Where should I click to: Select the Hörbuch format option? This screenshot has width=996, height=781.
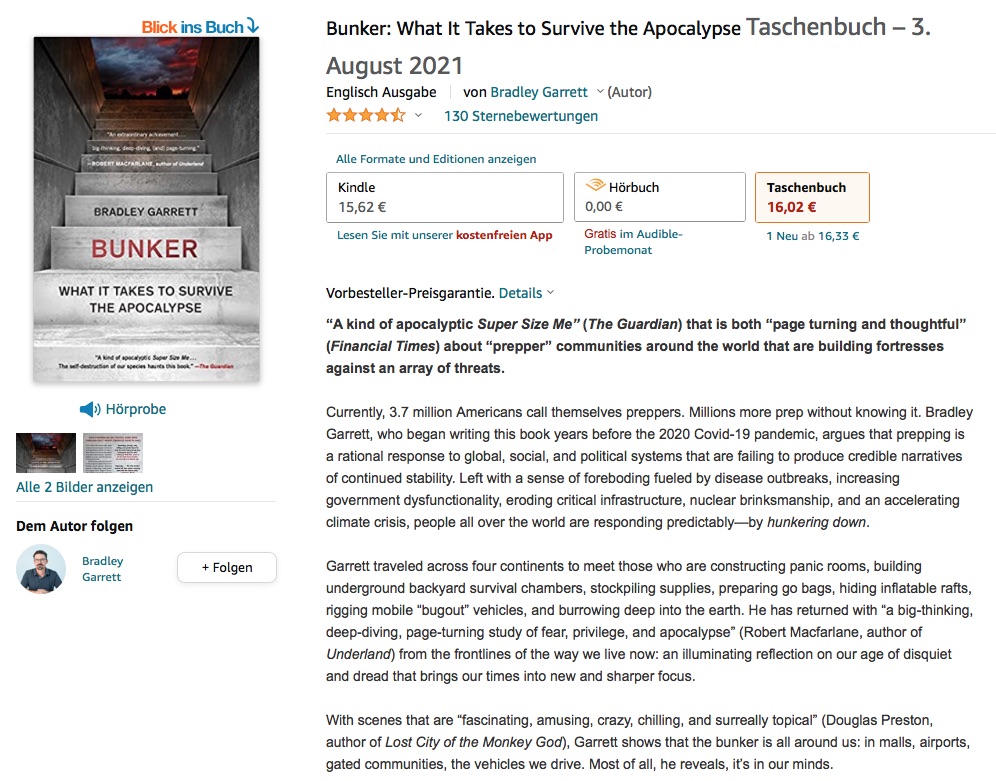[659, 197]
